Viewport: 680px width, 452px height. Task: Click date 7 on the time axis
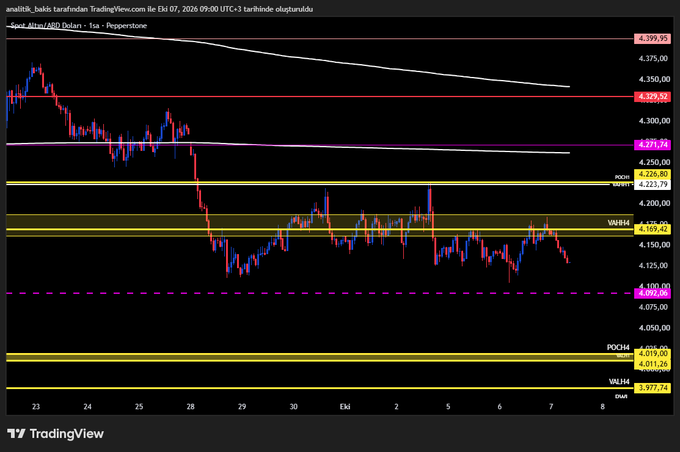pos(551,406)
